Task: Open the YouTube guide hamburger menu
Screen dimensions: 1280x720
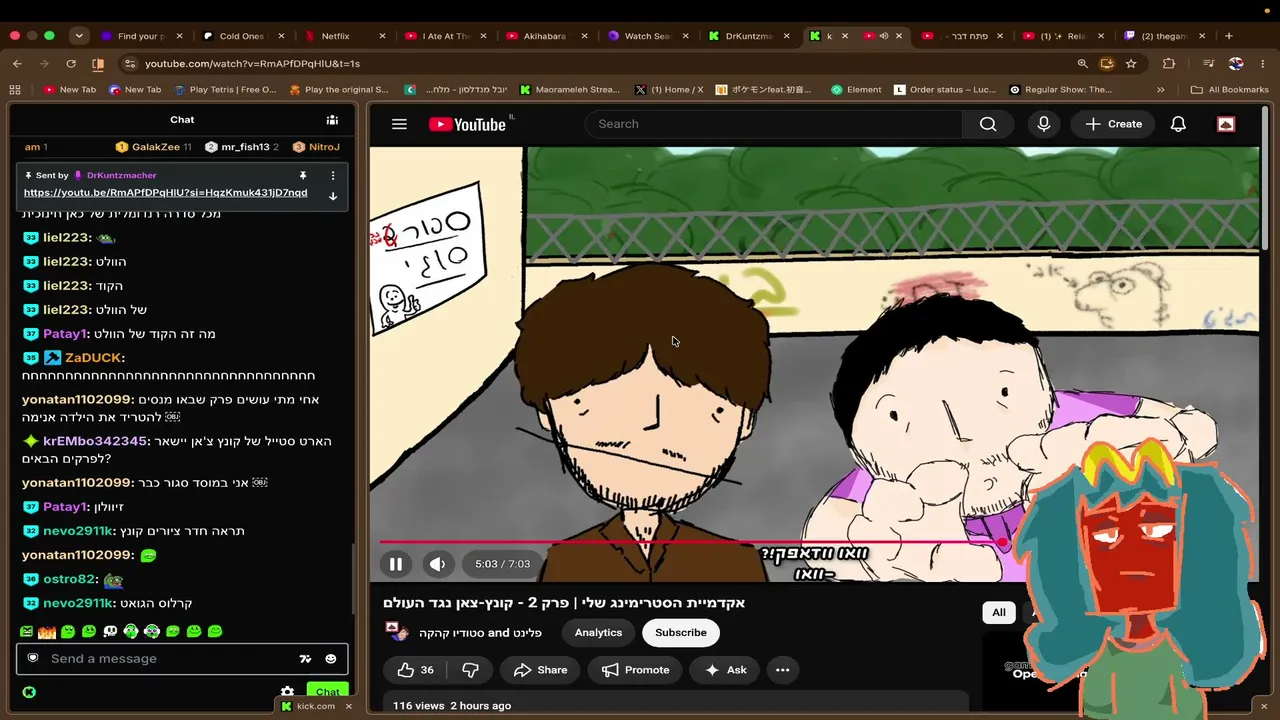Action: click(x=399, y=124)
